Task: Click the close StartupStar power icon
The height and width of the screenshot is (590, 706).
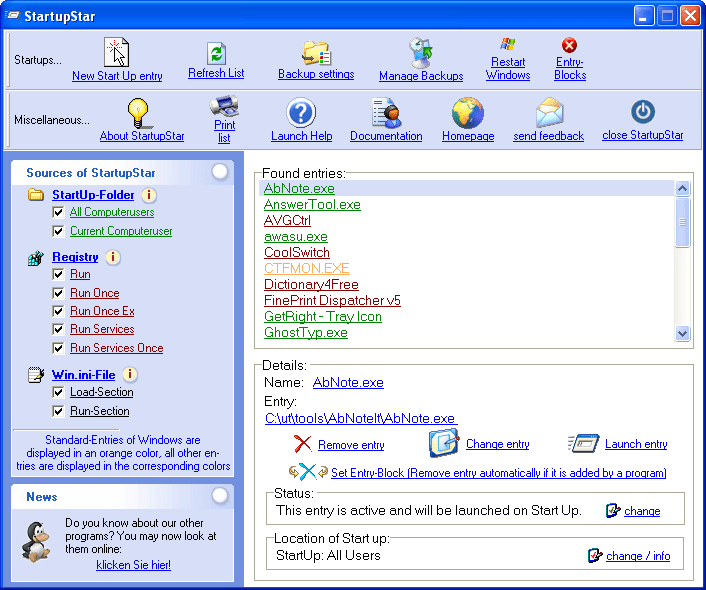Action: (x=643, y=112)
